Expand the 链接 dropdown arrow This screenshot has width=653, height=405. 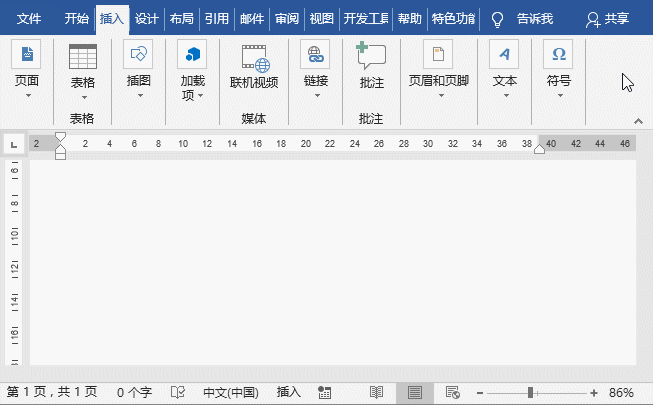317,96
